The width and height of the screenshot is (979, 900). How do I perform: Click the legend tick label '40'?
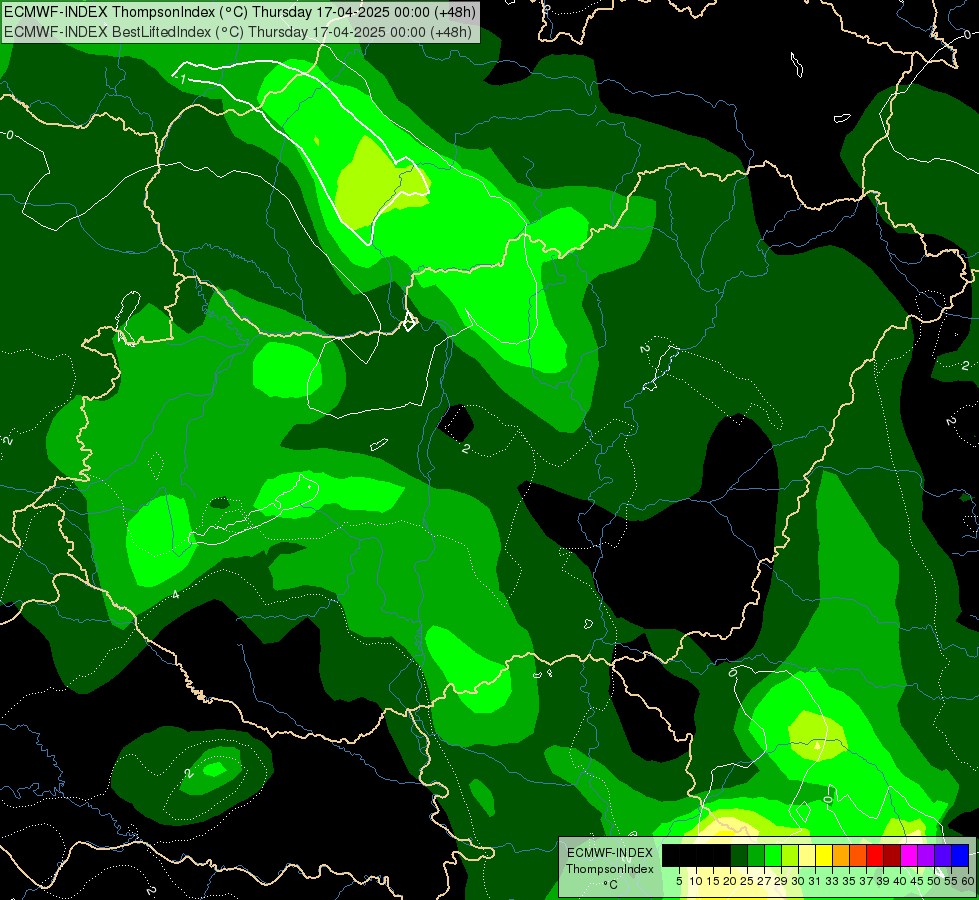pyautogui.click(x=900, y=881)
